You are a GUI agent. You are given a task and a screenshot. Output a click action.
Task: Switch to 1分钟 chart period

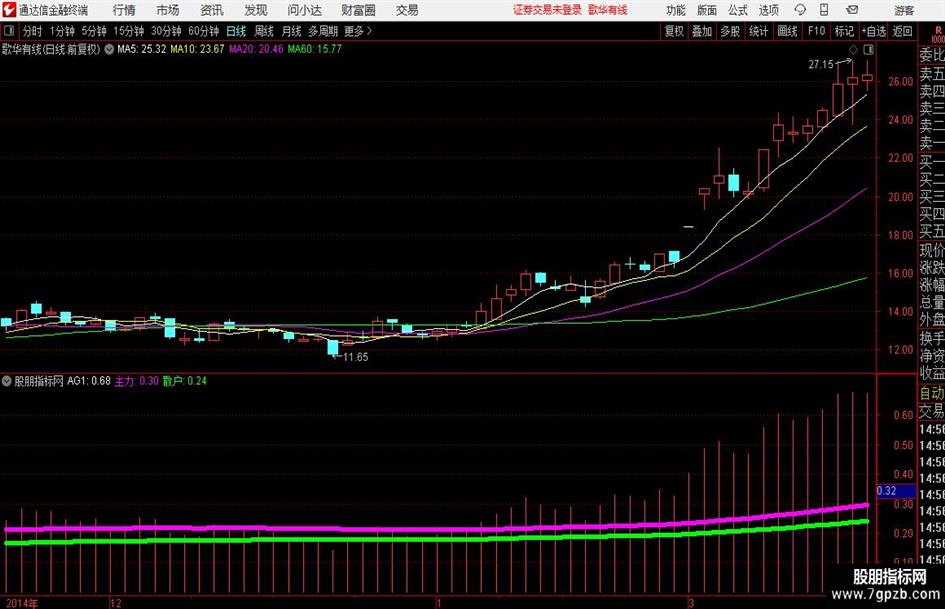click(x=62, y=31)
